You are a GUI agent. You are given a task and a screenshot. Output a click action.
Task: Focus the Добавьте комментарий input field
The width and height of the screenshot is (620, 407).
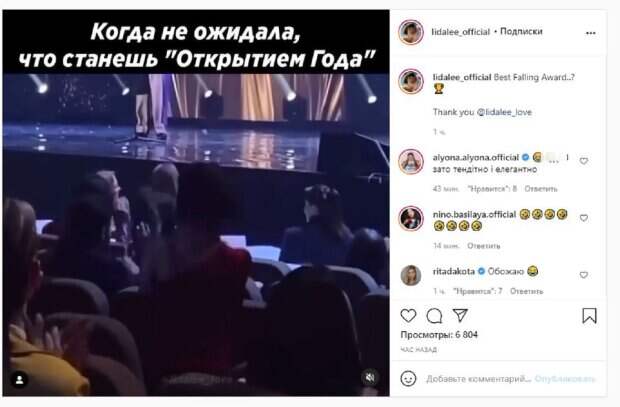click(x=478, y=379)
